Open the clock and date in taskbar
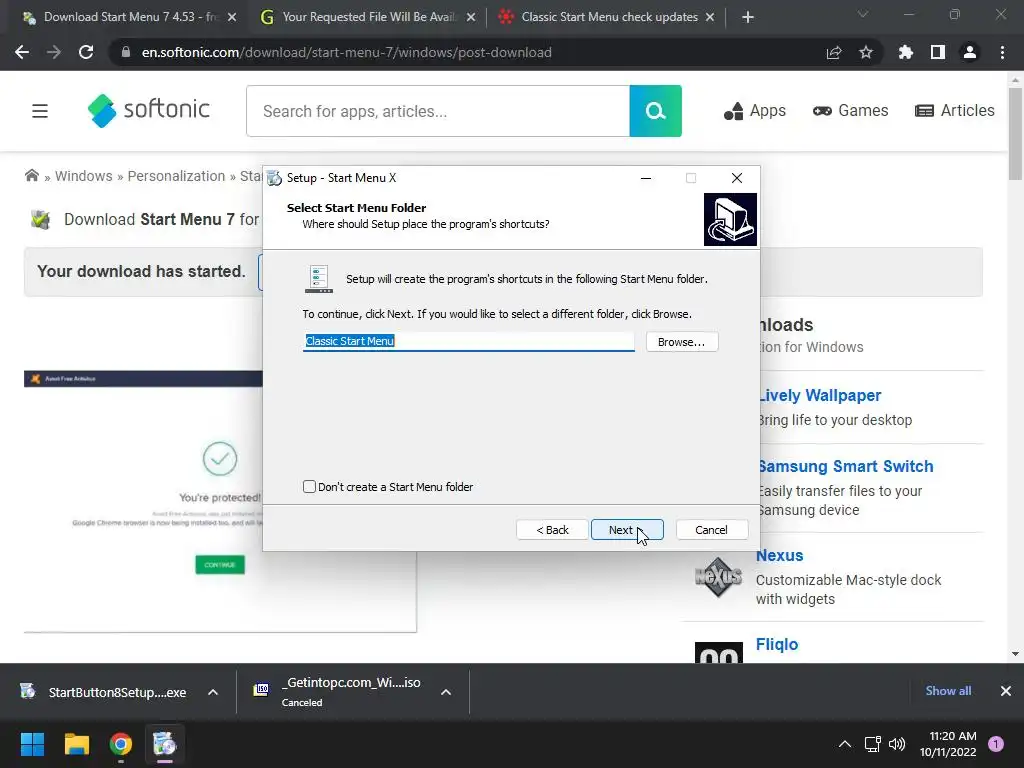This screenshot has width=1024, height=768. [948, 744]
